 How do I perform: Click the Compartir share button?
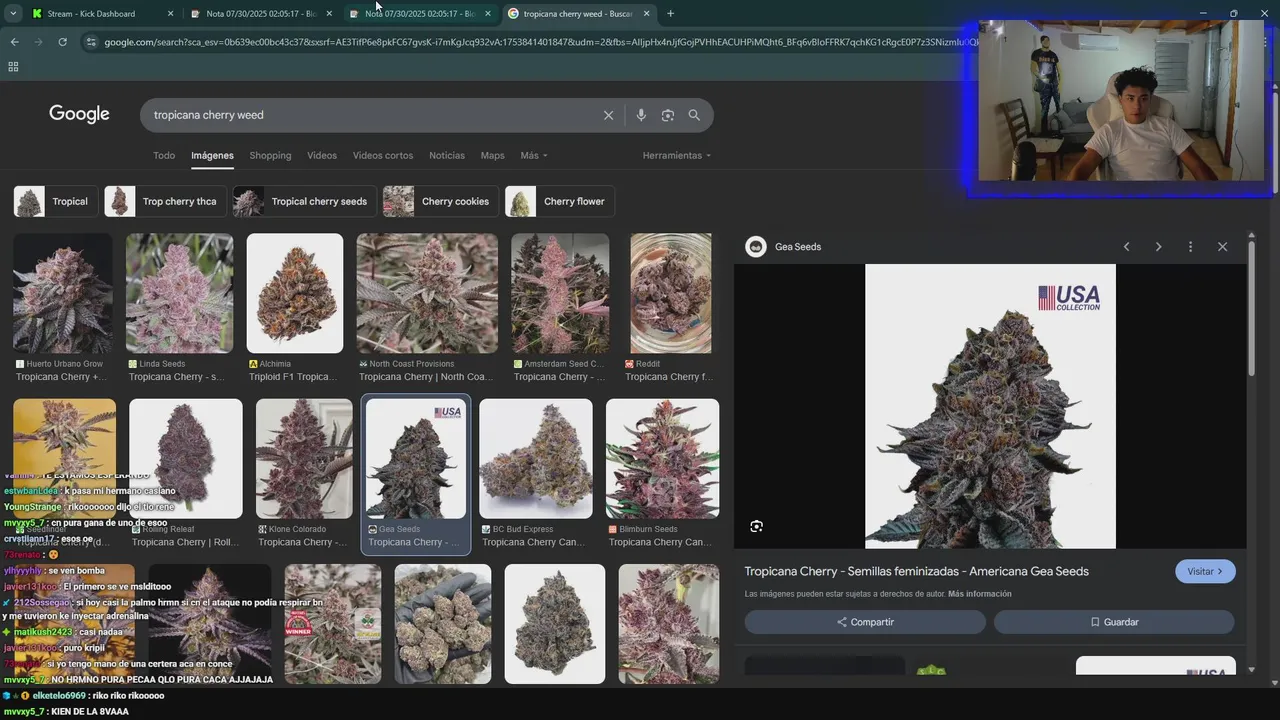(865, 622)
